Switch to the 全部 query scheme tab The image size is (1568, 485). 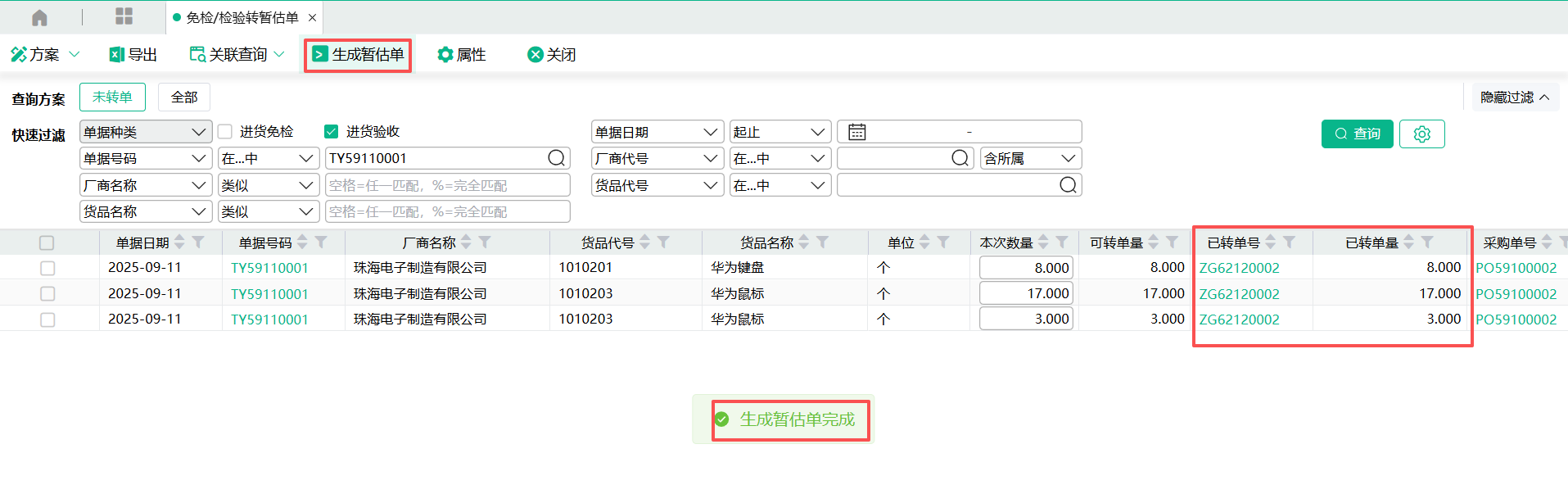[183, 97]
